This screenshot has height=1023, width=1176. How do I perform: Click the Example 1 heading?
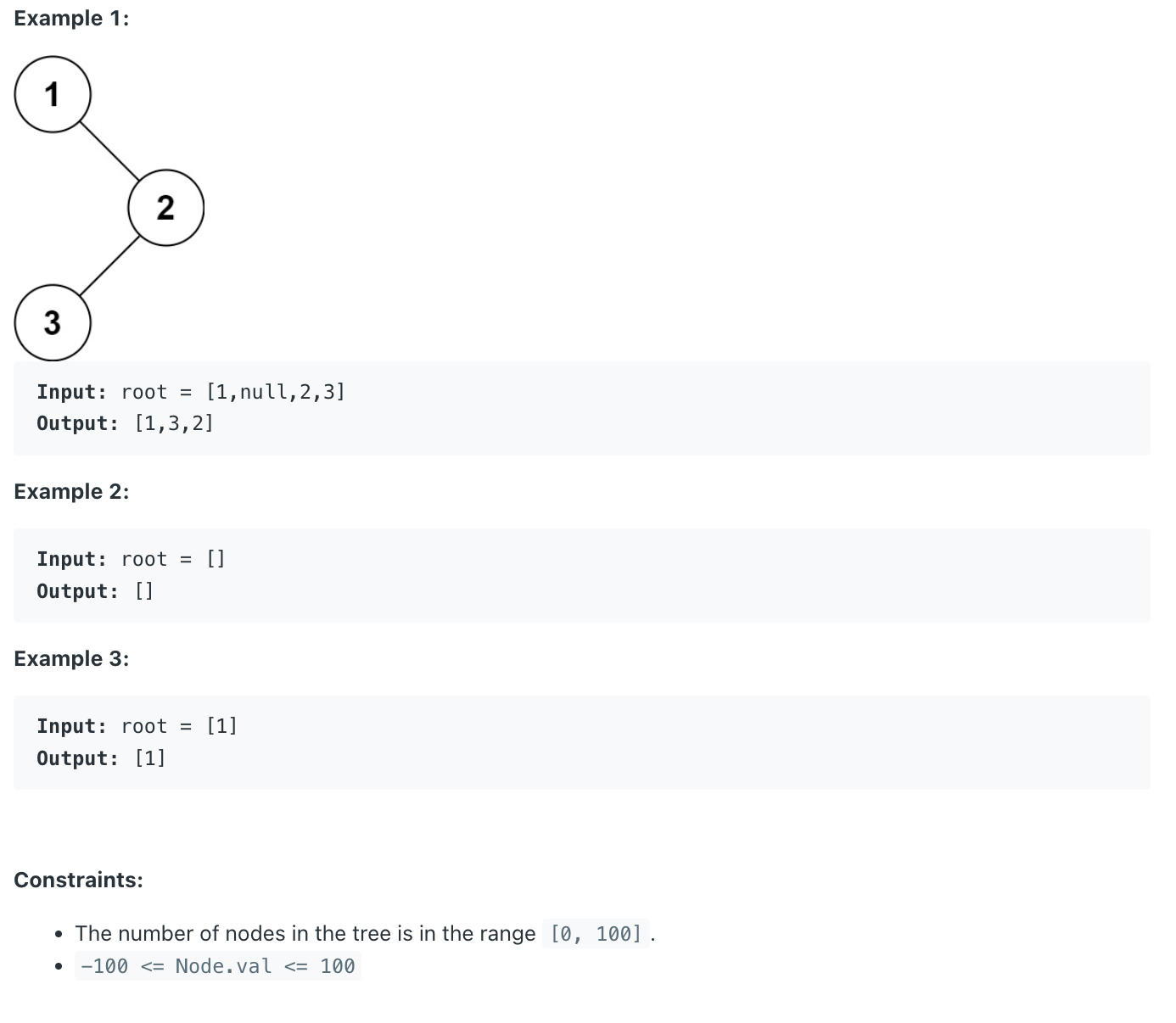pos(72,18)
